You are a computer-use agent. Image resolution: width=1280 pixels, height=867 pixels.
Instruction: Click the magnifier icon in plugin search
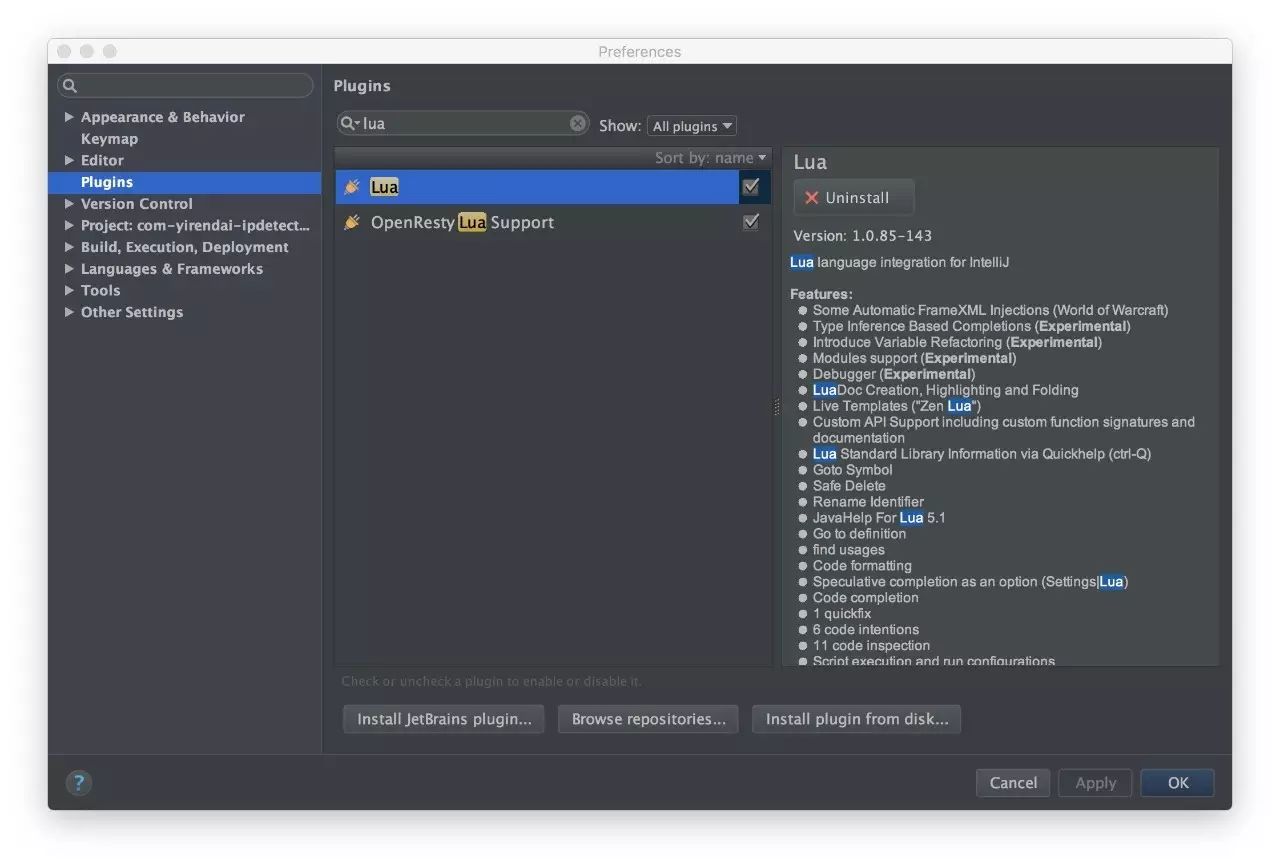point(348,123)
